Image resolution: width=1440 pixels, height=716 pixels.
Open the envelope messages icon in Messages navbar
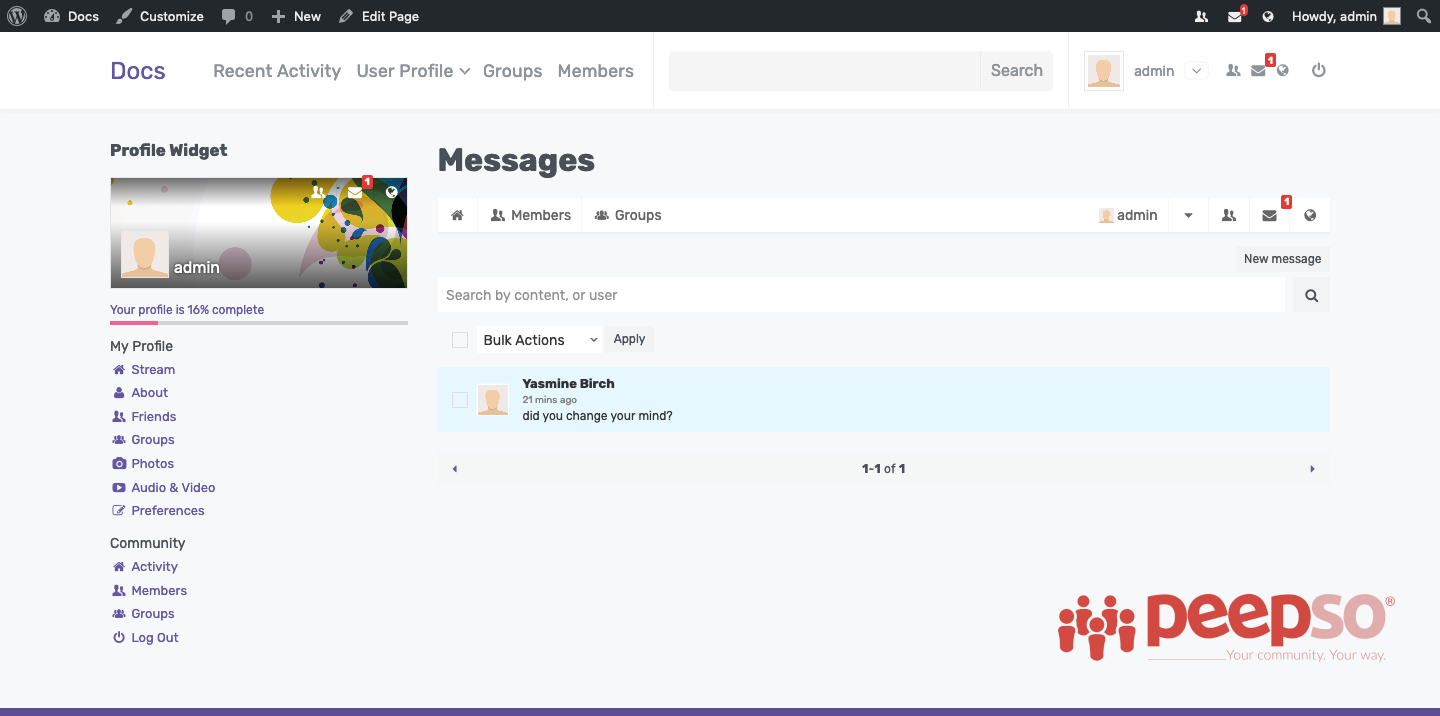tap(1269, 215)
